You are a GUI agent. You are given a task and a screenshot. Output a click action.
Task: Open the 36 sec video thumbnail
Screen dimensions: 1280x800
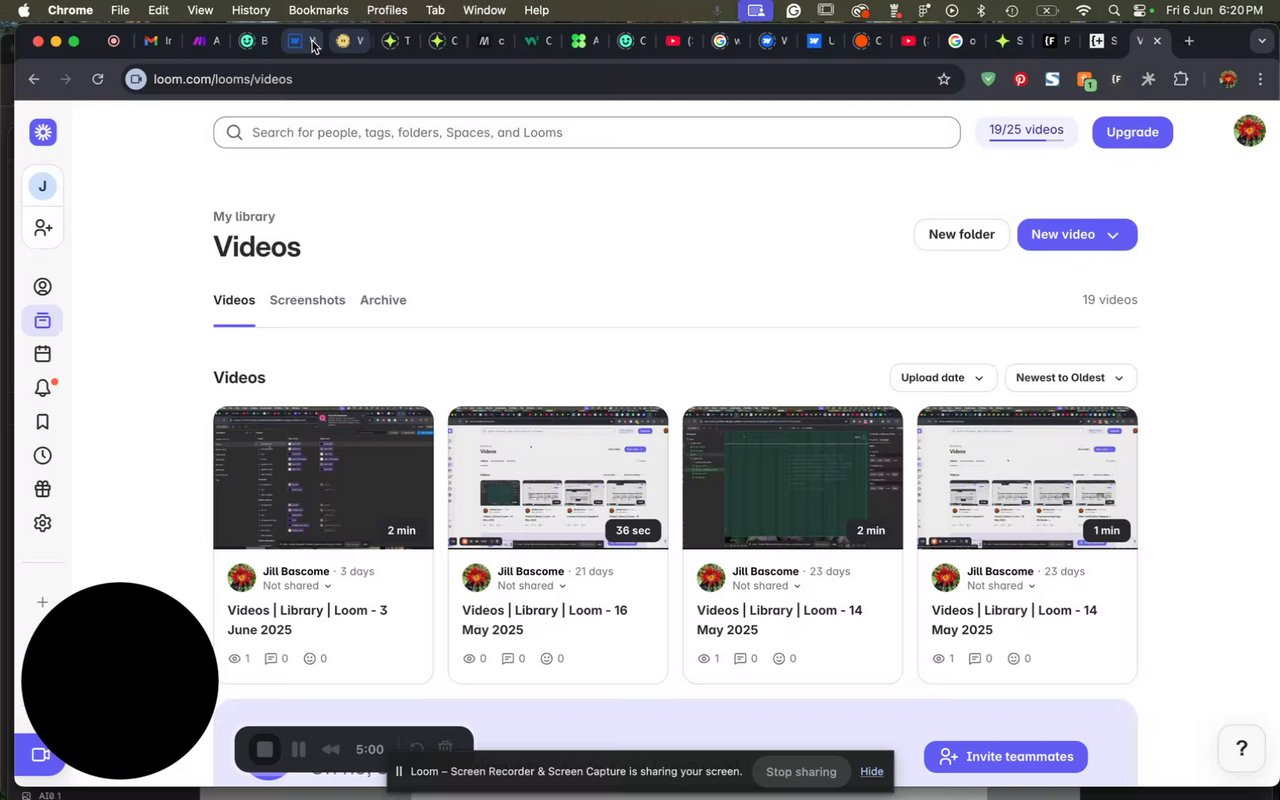pyautogui.click(x=558, y=478)
